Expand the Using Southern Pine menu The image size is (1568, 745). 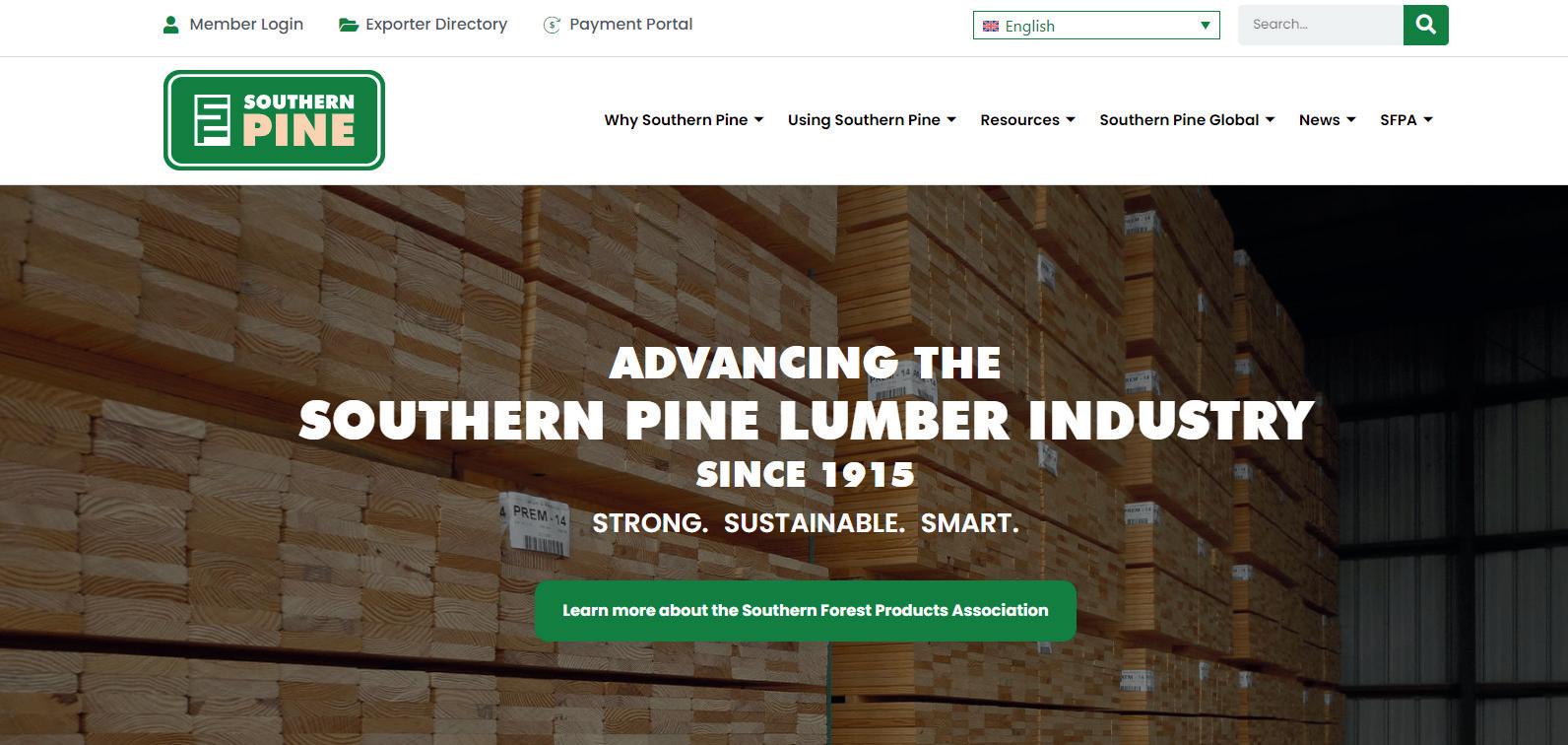coord(872,120)
